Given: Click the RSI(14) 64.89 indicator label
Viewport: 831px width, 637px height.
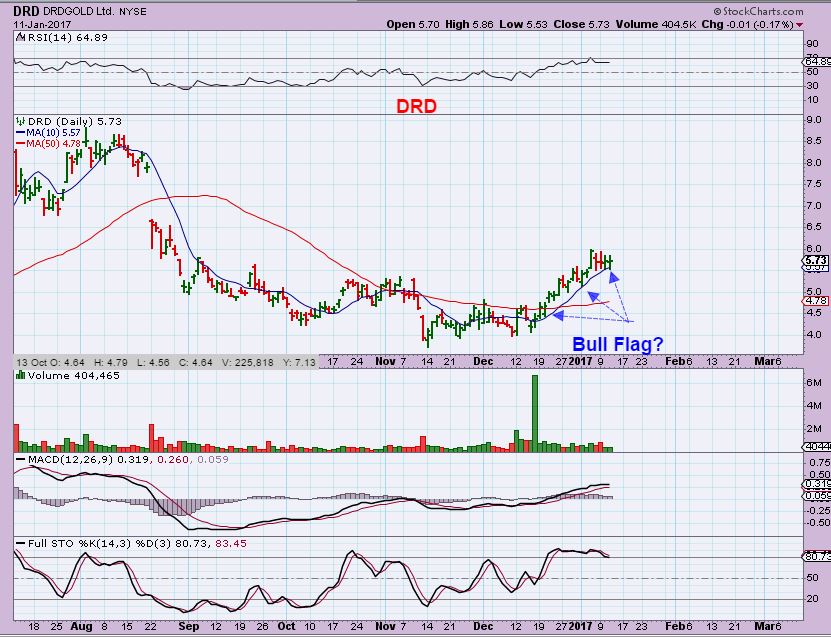Looking at the screenshot, I should tap(67, 37).
